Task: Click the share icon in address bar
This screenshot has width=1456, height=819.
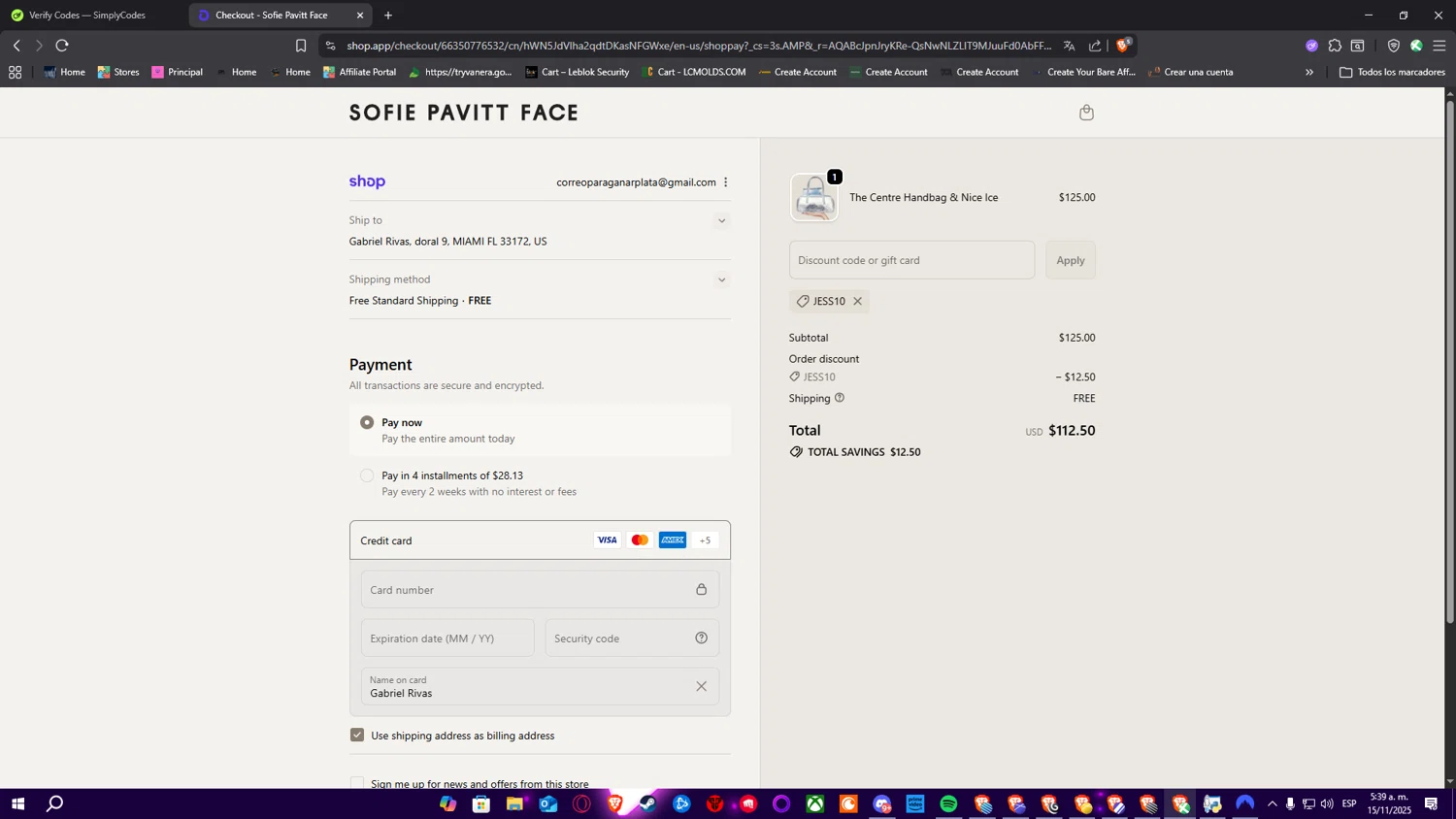Action: [x=1095, y=46]
